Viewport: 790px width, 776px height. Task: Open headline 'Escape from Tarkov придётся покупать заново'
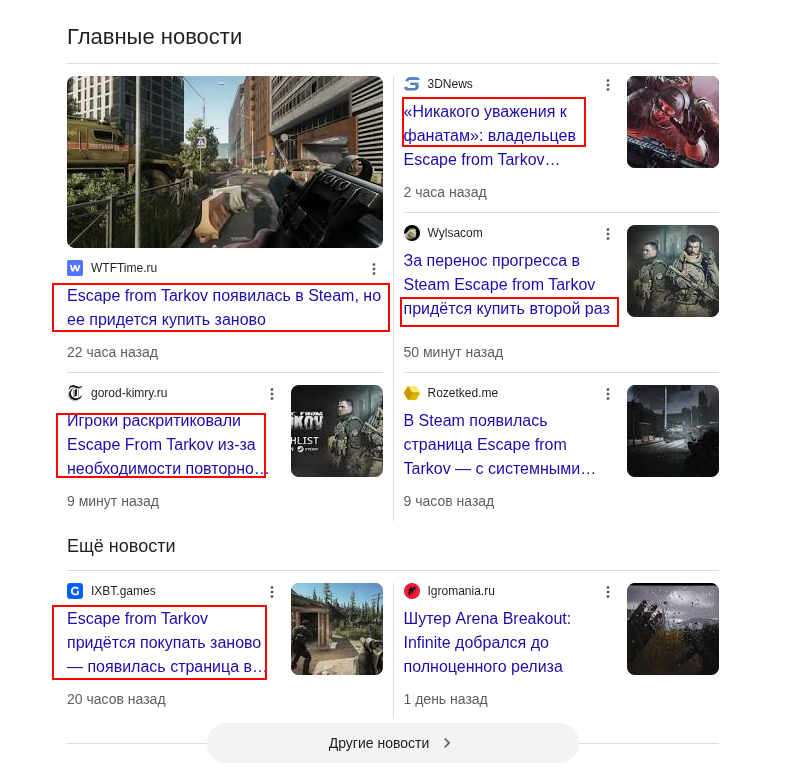coord(166,642)
